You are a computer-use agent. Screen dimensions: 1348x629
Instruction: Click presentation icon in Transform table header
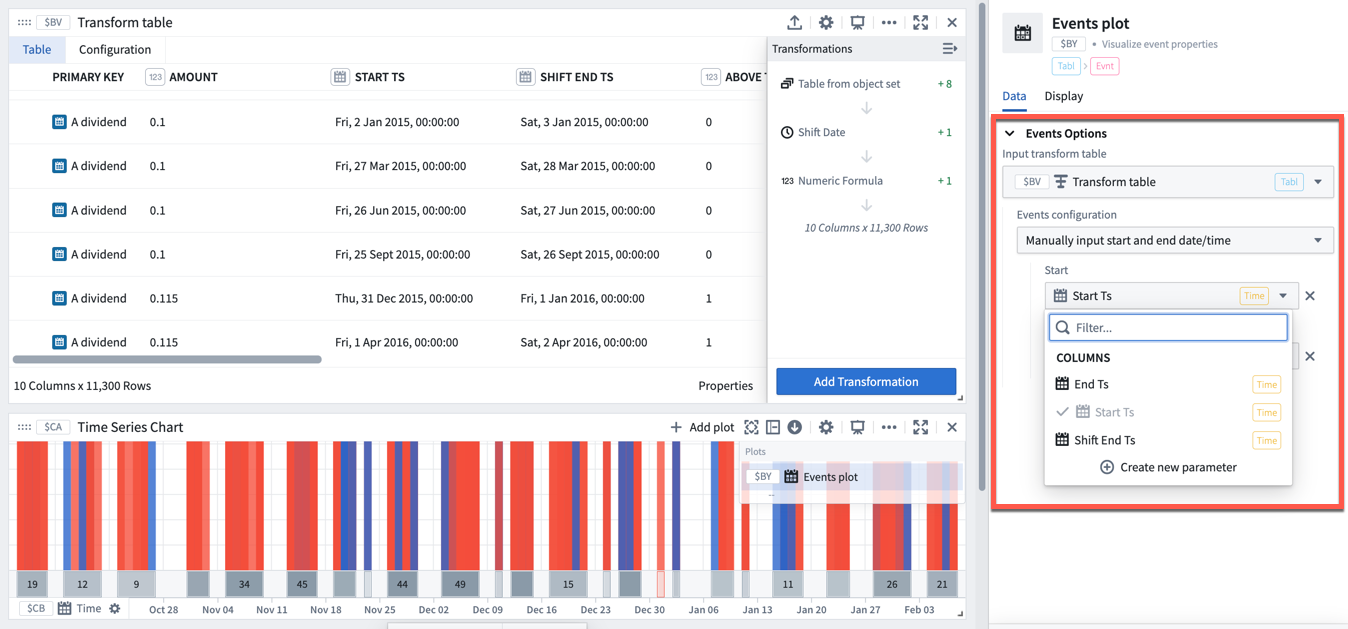point(857,22)
